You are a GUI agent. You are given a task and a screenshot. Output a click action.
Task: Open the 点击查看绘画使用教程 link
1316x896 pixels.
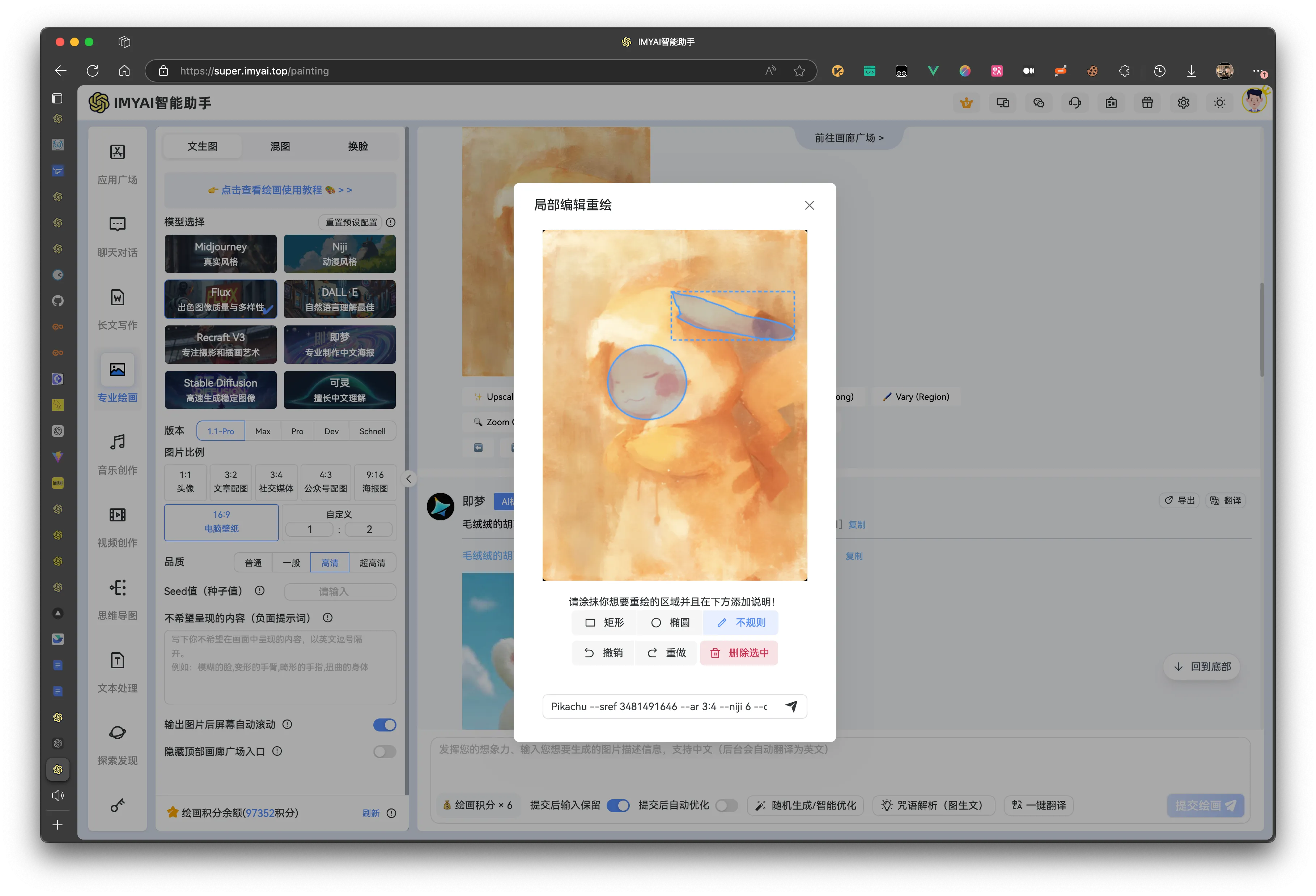tap(280, 190)
